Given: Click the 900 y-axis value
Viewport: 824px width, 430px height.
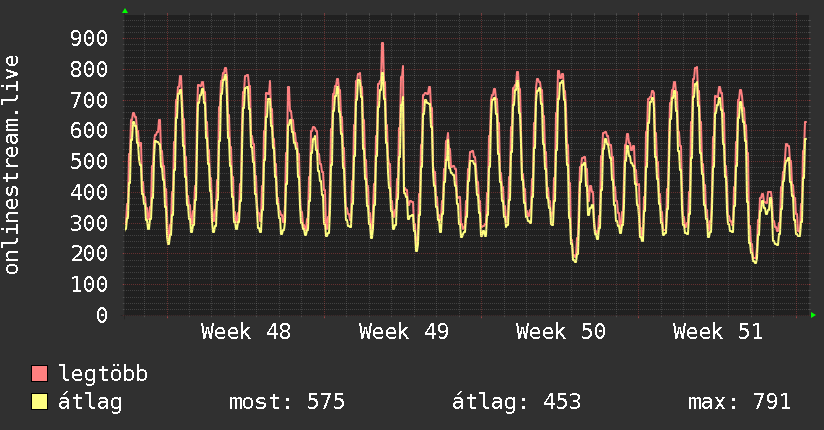Looking at the screenshot, I should (89, 38).
